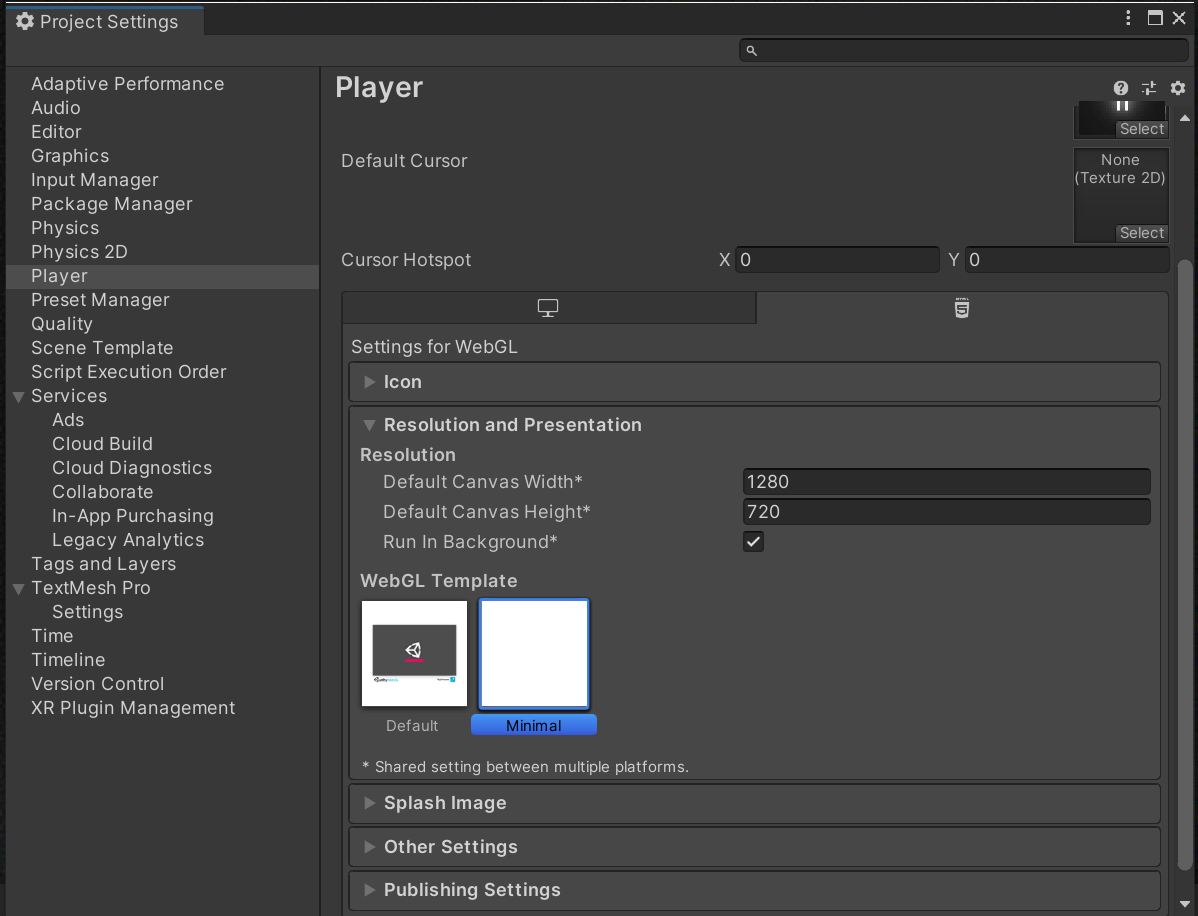This screenshot has height=916, width=1198.
Task: Click the scroll down arrow
Action: 1184,904
